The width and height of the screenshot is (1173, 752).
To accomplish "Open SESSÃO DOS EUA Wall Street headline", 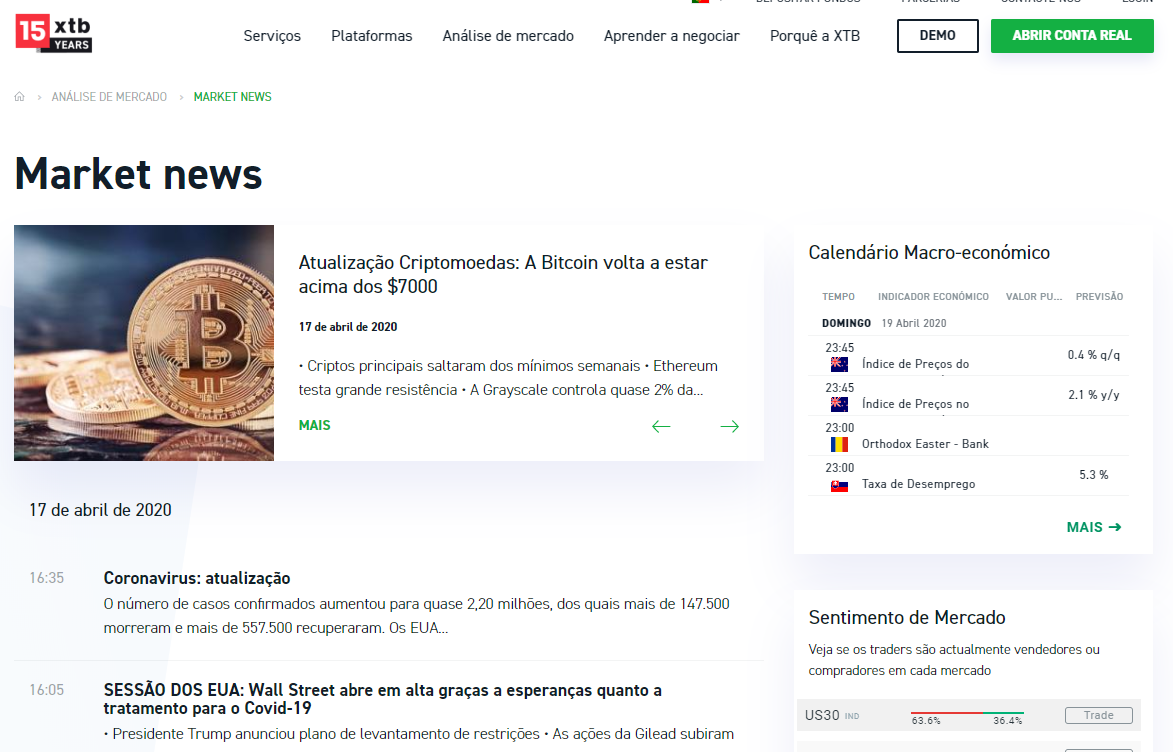I will tap(382, 699).
